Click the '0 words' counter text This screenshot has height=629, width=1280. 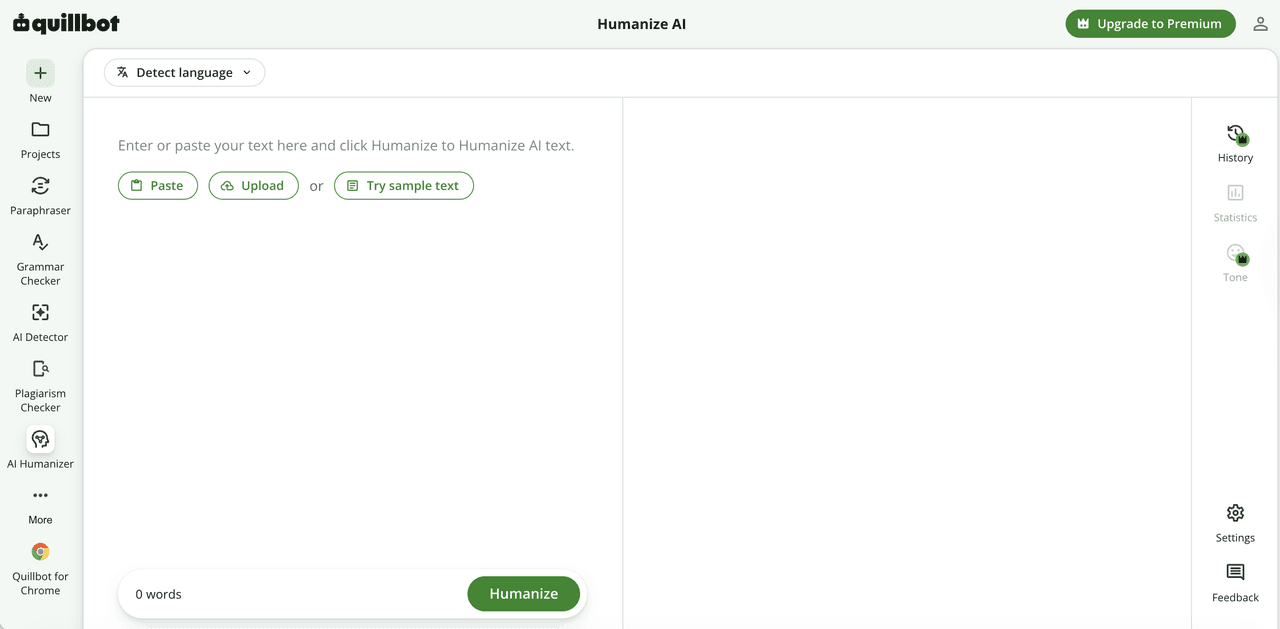(x=159, y=594)
